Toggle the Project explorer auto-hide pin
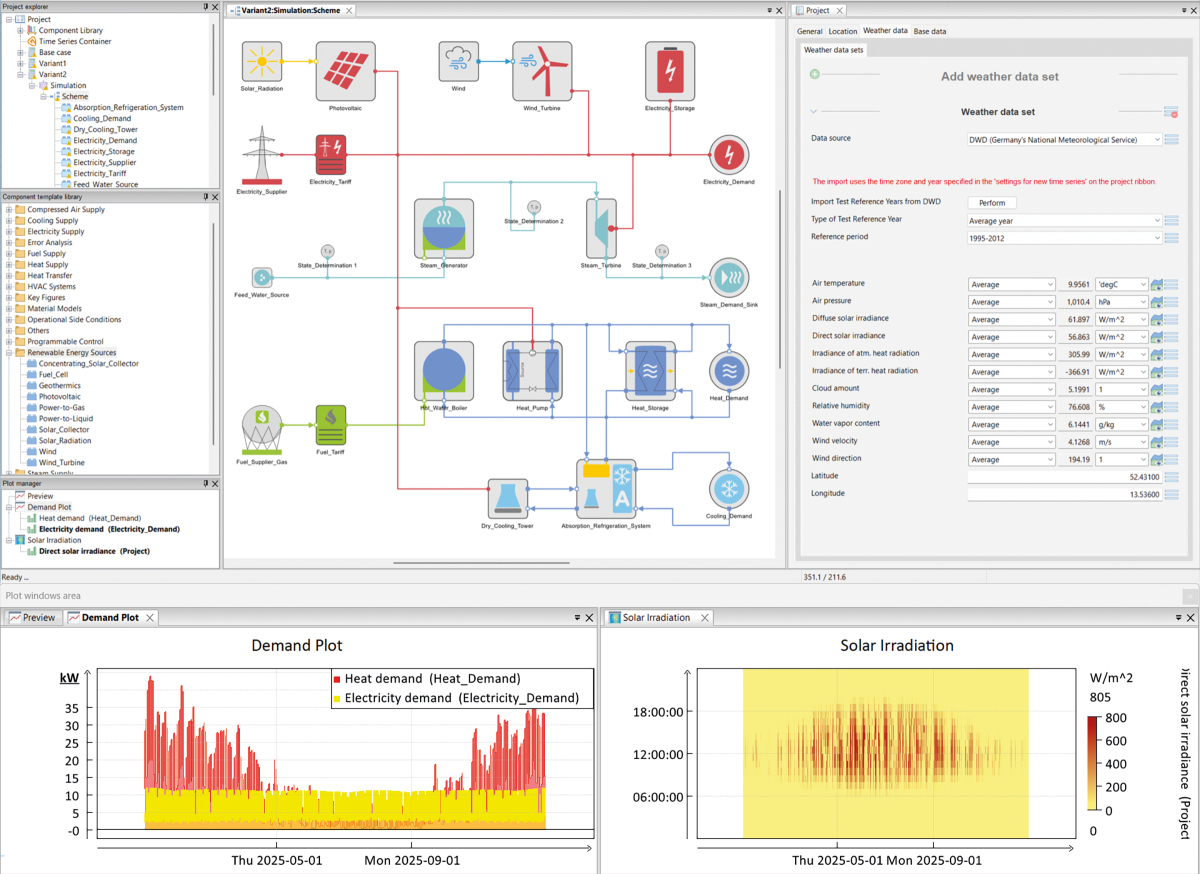The image size is (1200, 874). (205, 7)
